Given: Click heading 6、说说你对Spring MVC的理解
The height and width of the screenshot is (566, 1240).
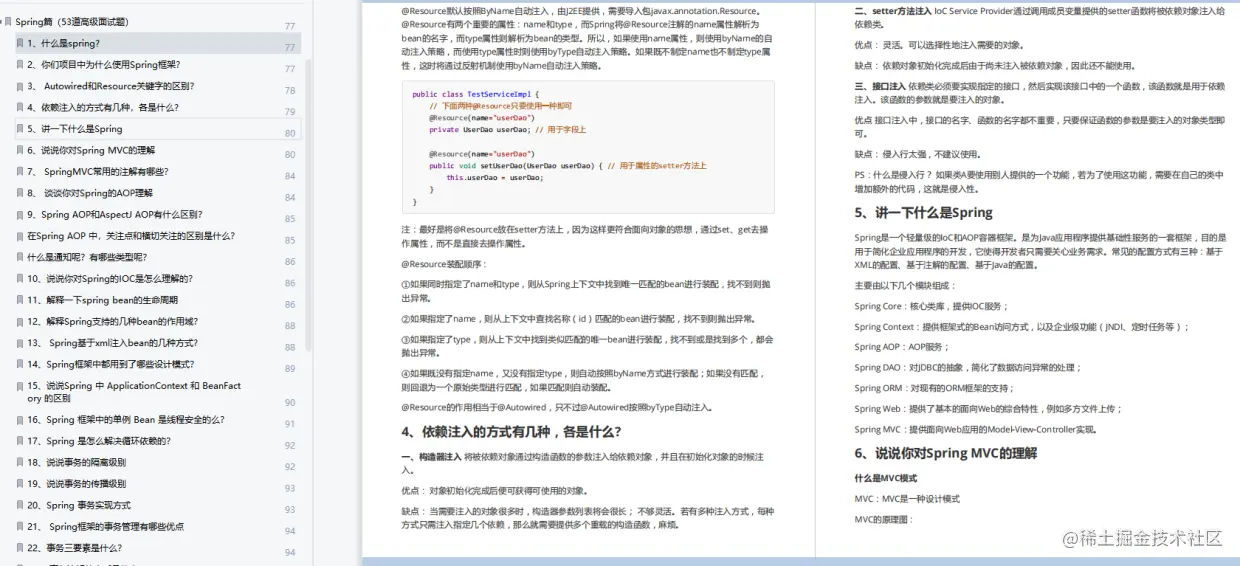Looking at the screenshot, I should click(945, 453).
